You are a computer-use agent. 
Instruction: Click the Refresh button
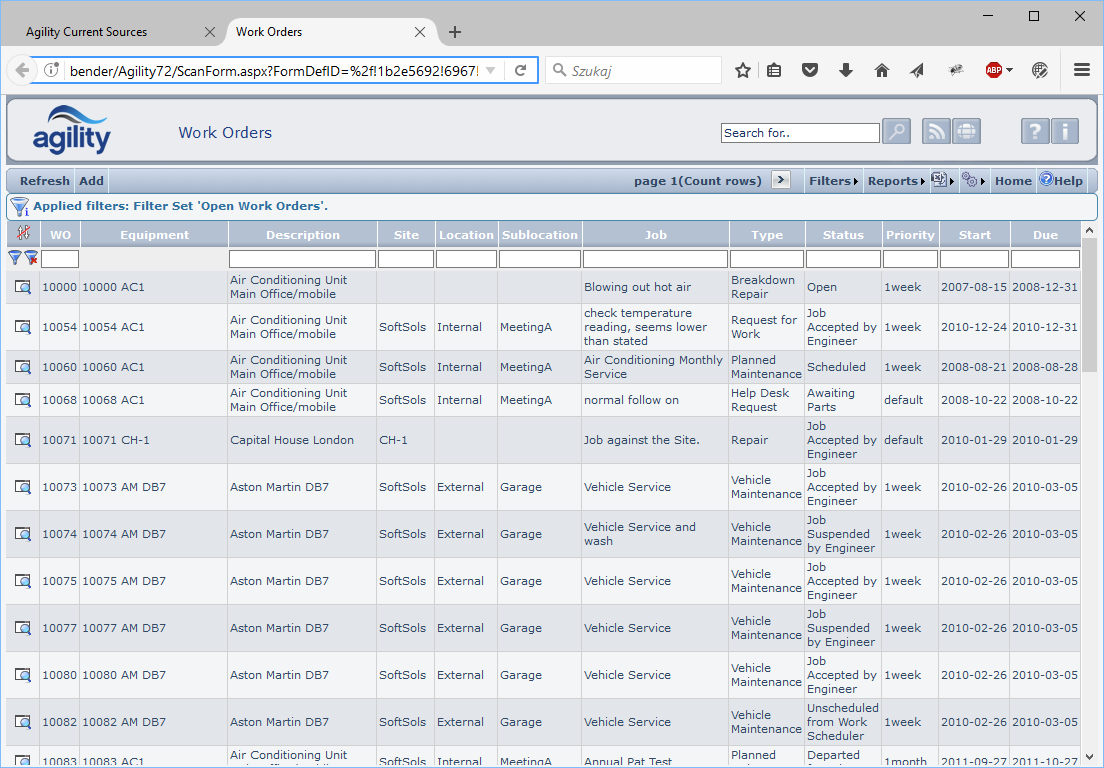[44, 181]
